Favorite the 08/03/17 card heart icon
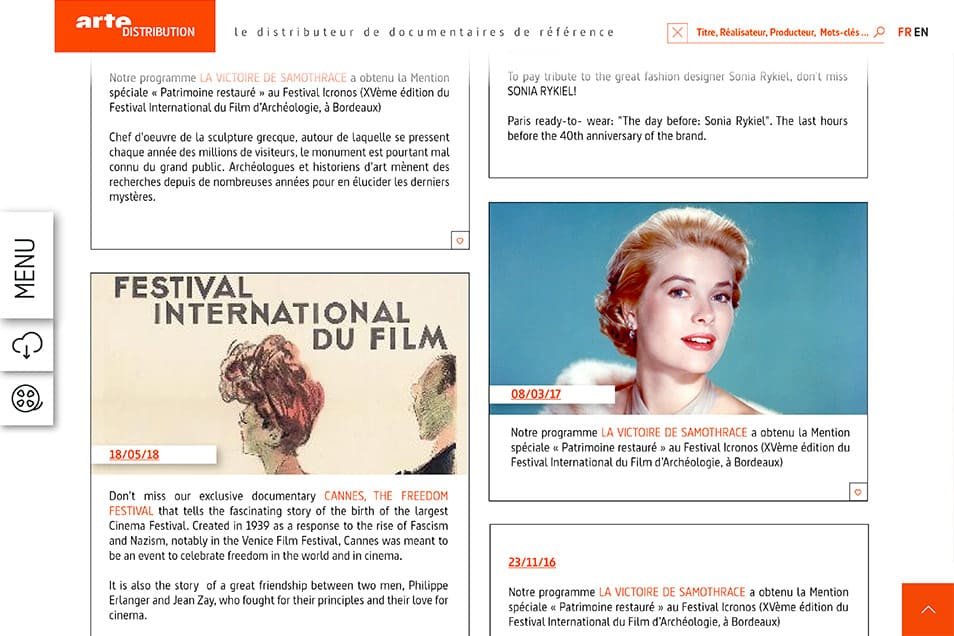 (x=858, y=492)
